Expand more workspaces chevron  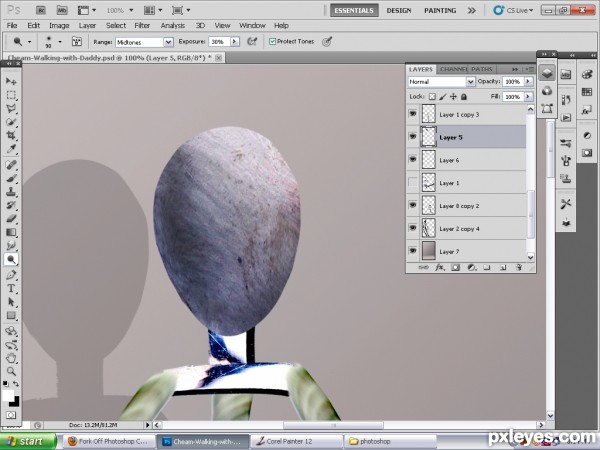pyautogui.click(x=472, y=10)
